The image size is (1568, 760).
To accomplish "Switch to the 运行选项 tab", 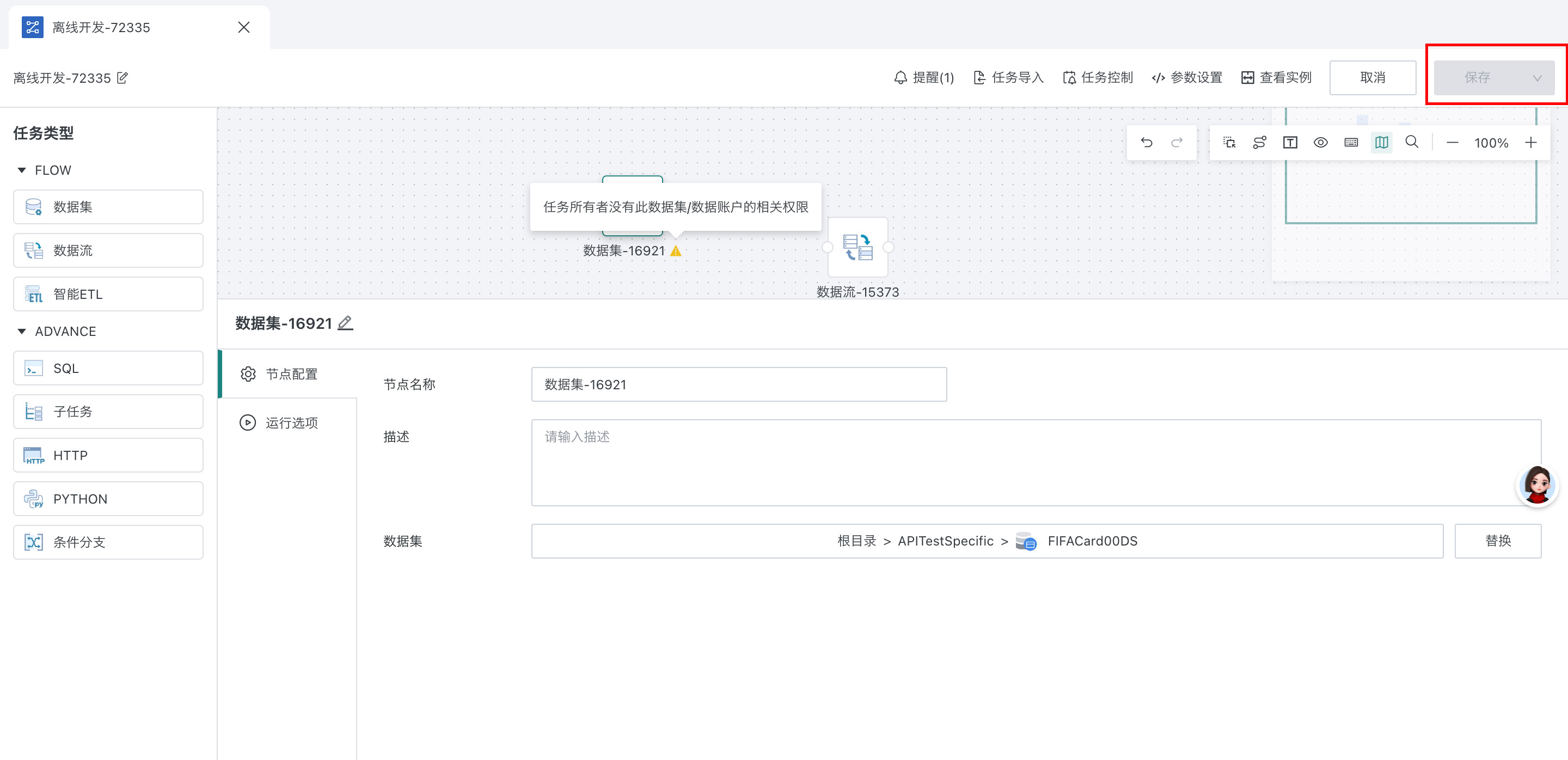I will pos(290,423).
